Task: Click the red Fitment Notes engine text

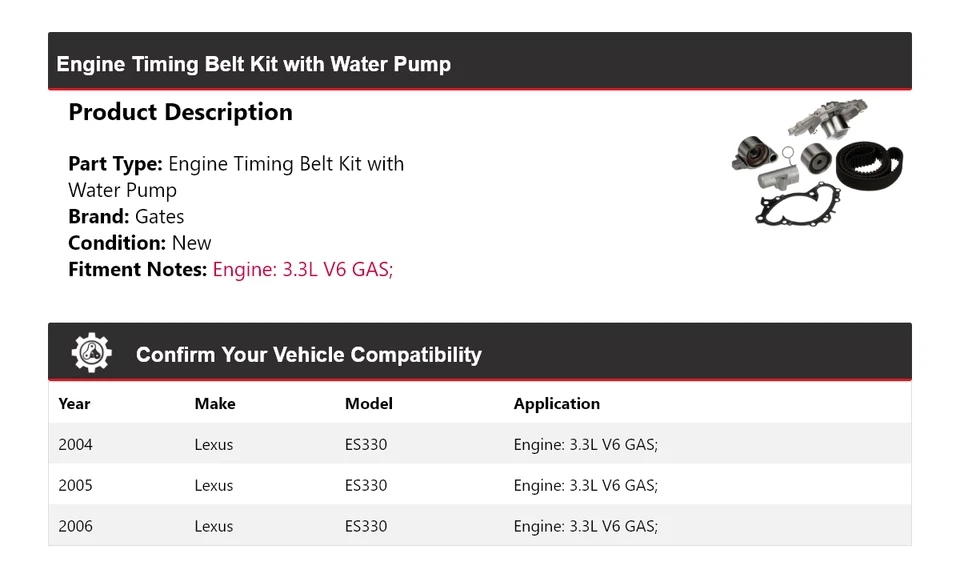Action: pyautogui.click(x=302, y=269)
